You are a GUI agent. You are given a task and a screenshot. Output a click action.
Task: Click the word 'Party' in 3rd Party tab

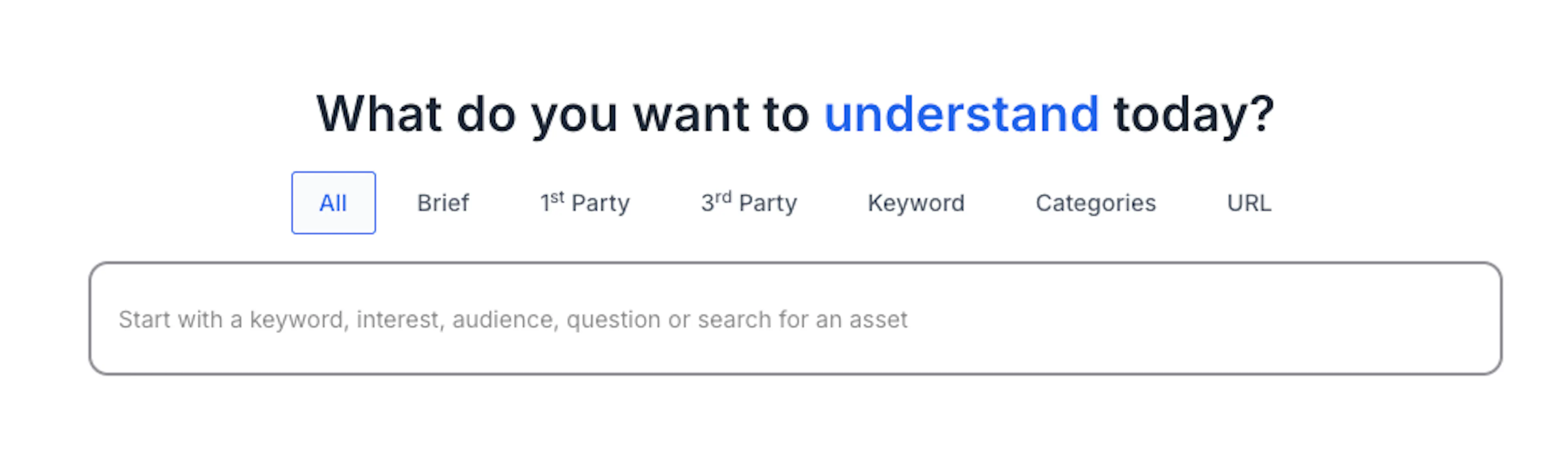[768, 204]
